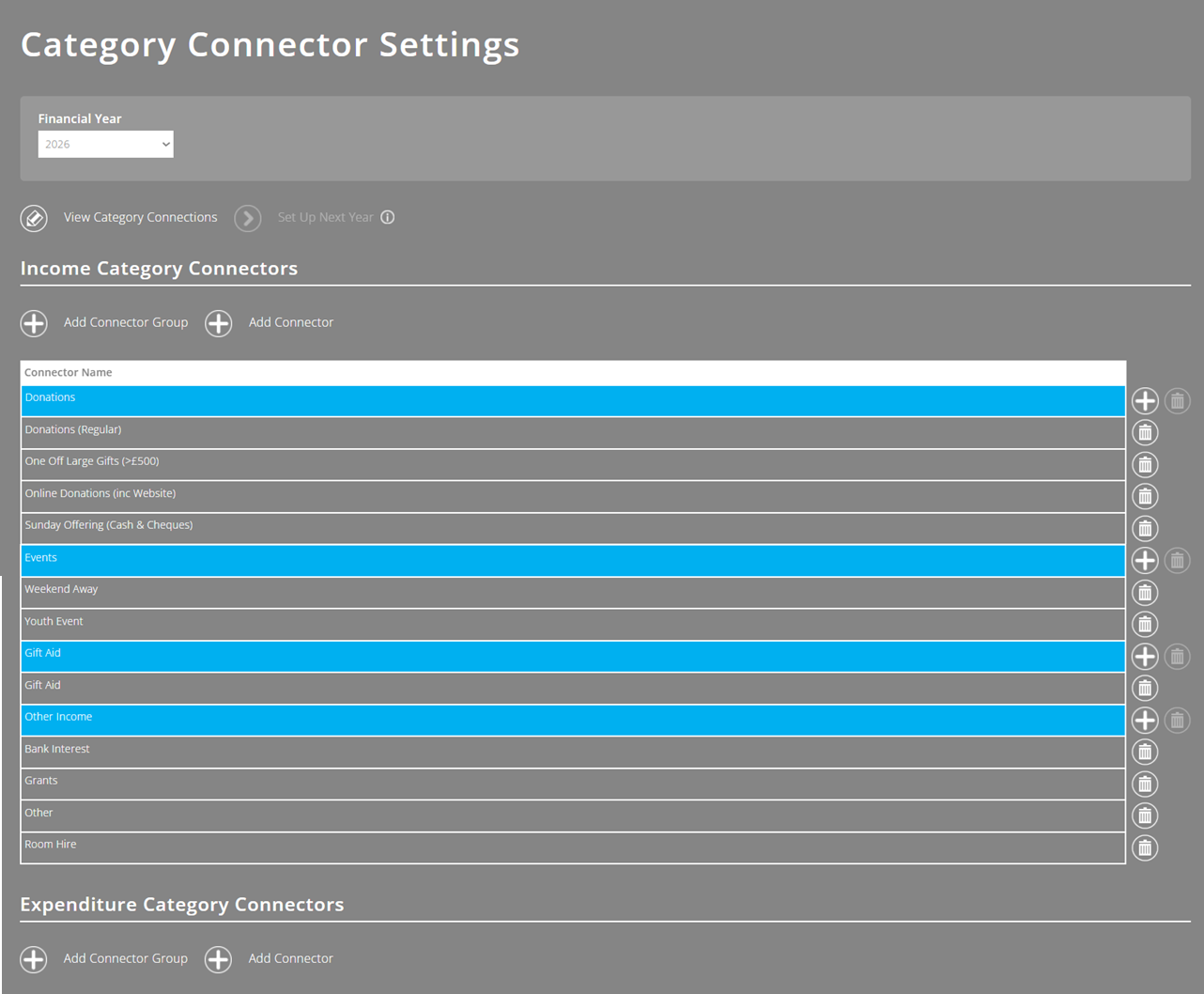1204x994 pixels.
Task: Delete the Sunday Offering connector
Action: (1145, 529)
